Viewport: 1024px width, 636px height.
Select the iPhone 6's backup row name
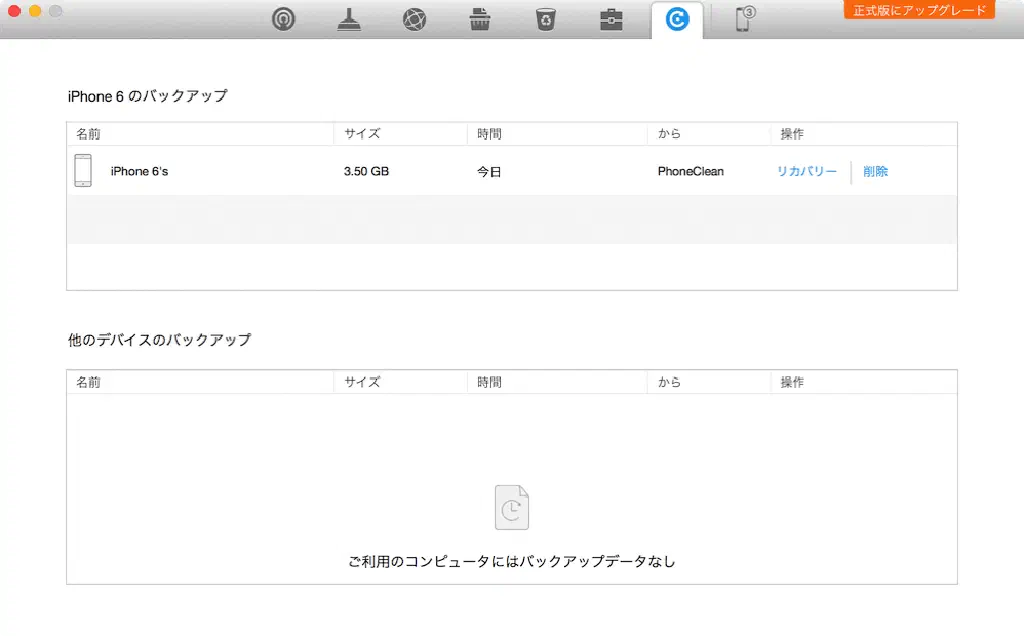(x=139, y=171)
